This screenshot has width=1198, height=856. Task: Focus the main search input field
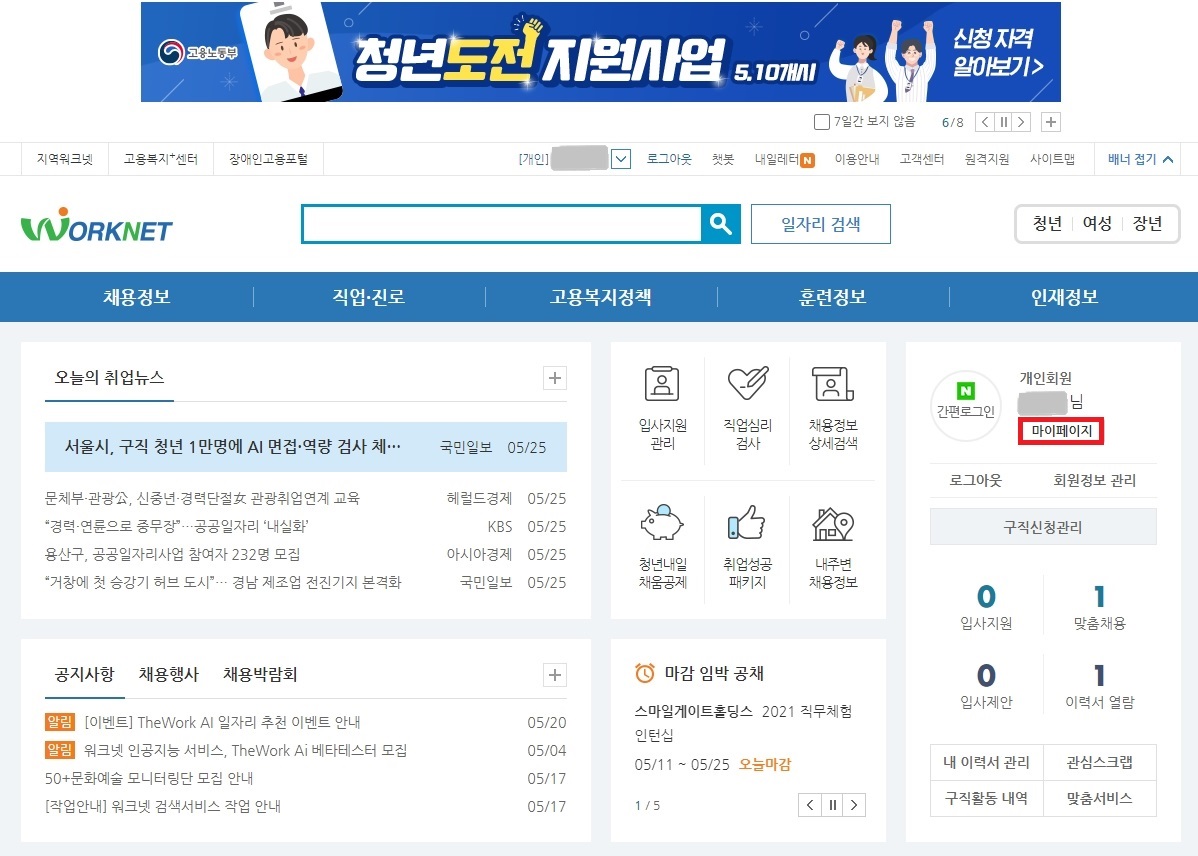(x=502, y=224)
